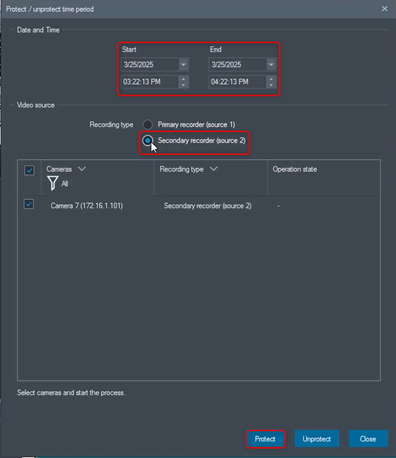Image resolution: width=396 pixels, height=458 pixels.
Task: Decrease the End time with down arrow
Action: pyautogui.click(x=271, y=85)
